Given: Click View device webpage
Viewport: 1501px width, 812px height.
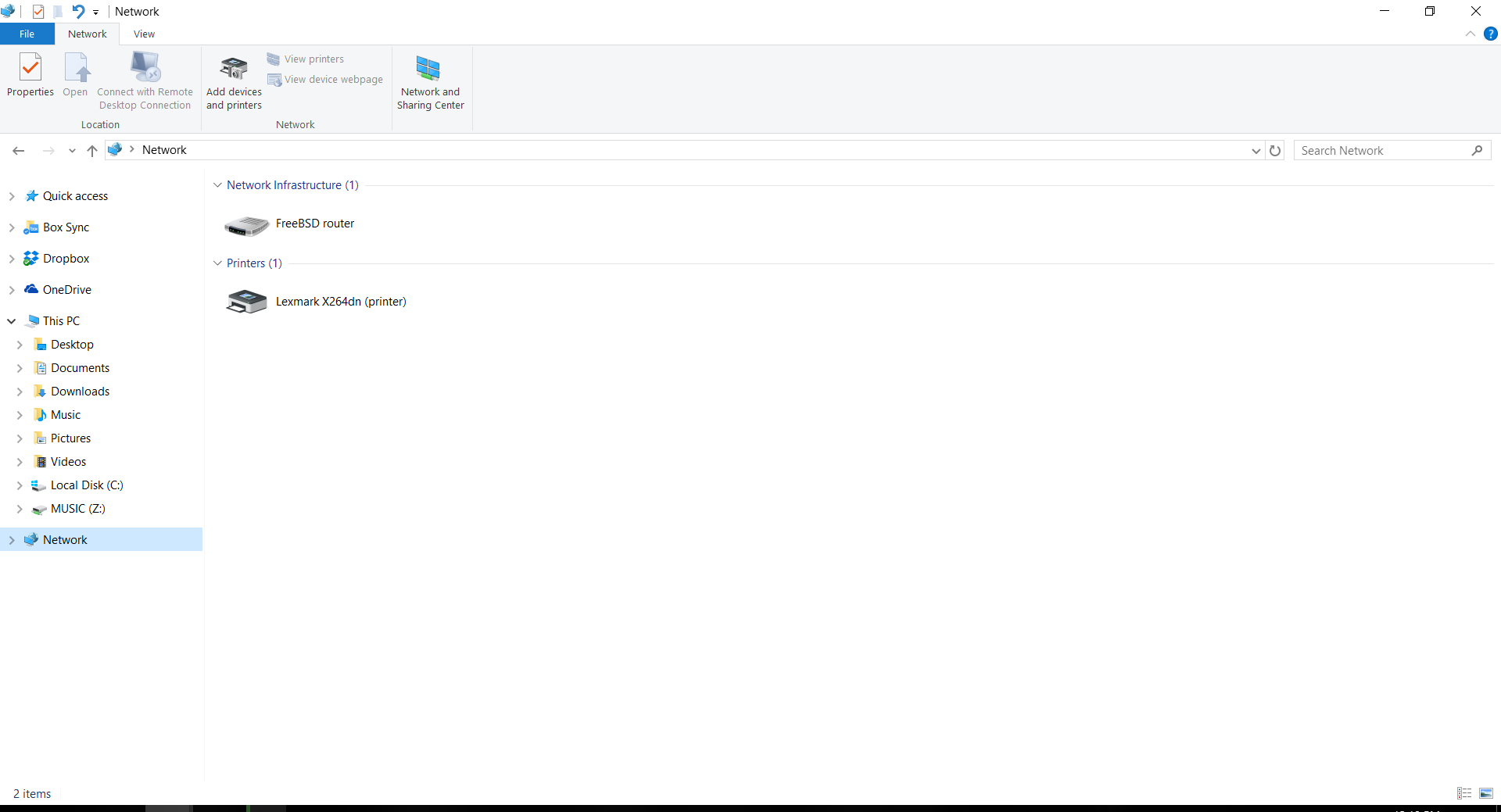Looking at the screenshot, I should 325,80.
